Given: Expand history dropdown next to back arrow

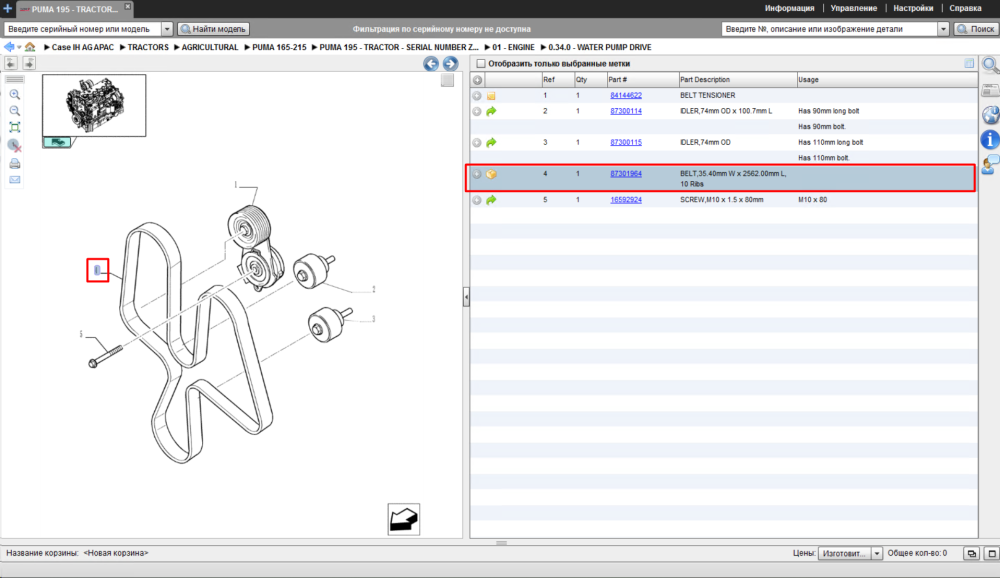Looking at the screenshot, I should tap(19, 47).
